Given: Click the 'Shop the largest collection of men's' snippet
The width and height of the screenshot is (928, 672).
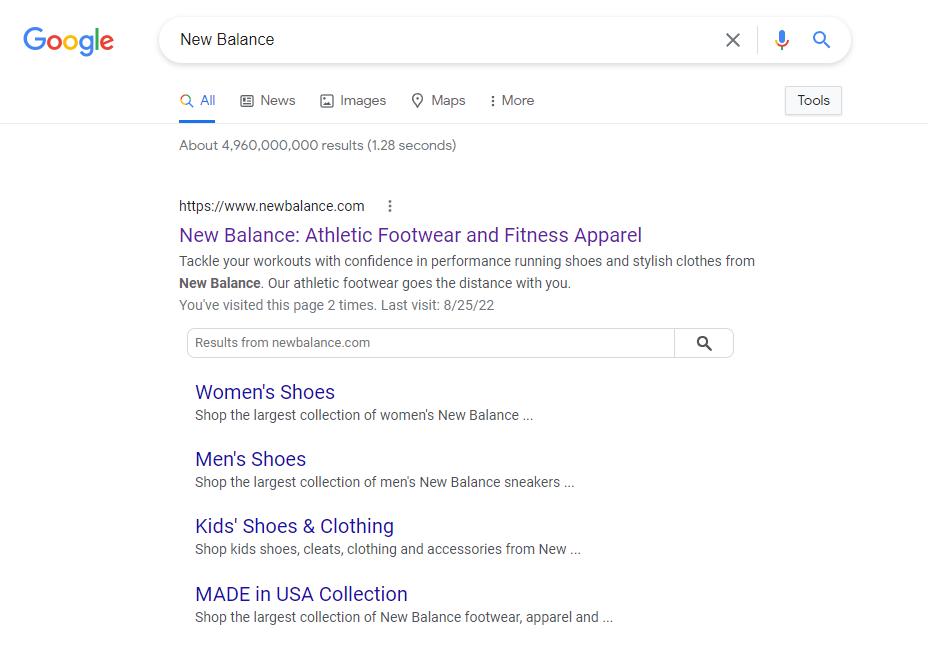Looking at the screenshot, I should tap(385, 482).
